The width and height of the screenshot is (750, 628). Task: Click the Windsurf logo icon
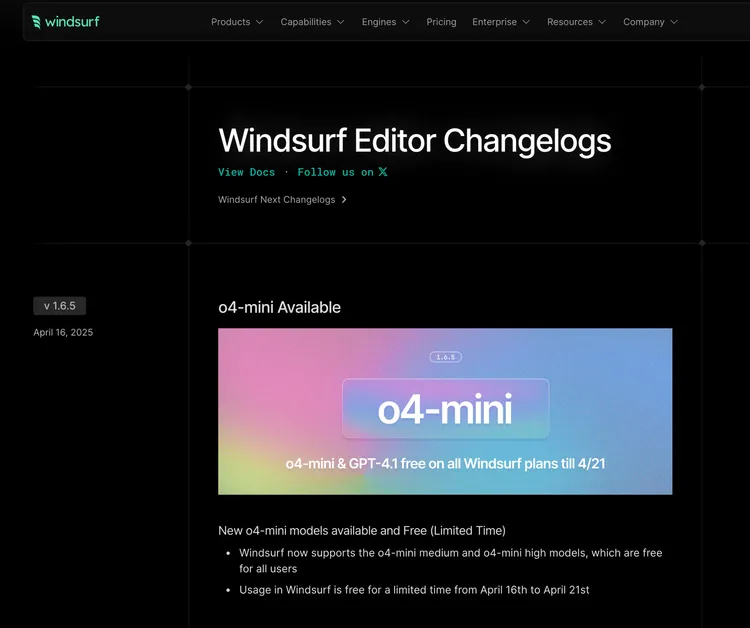point(36,22)
